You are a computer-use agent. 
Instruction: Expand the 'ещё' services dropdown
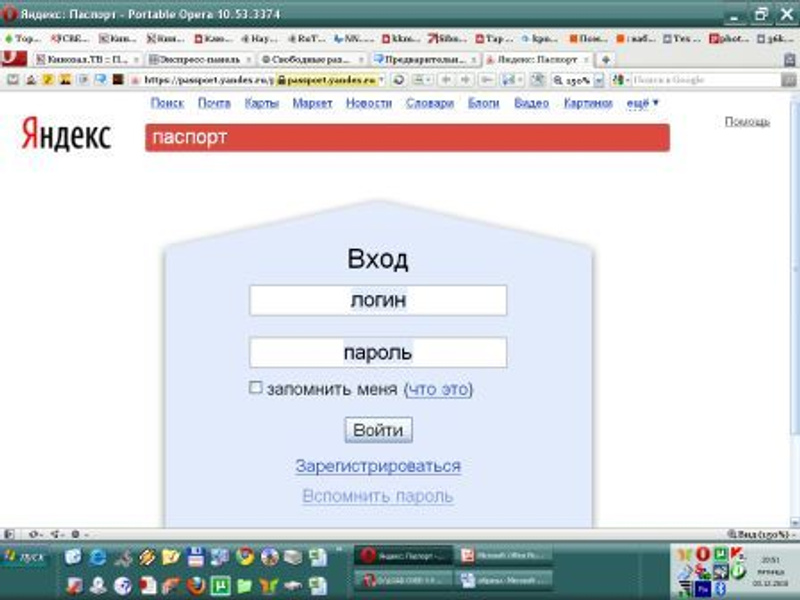tap(640, 103)
